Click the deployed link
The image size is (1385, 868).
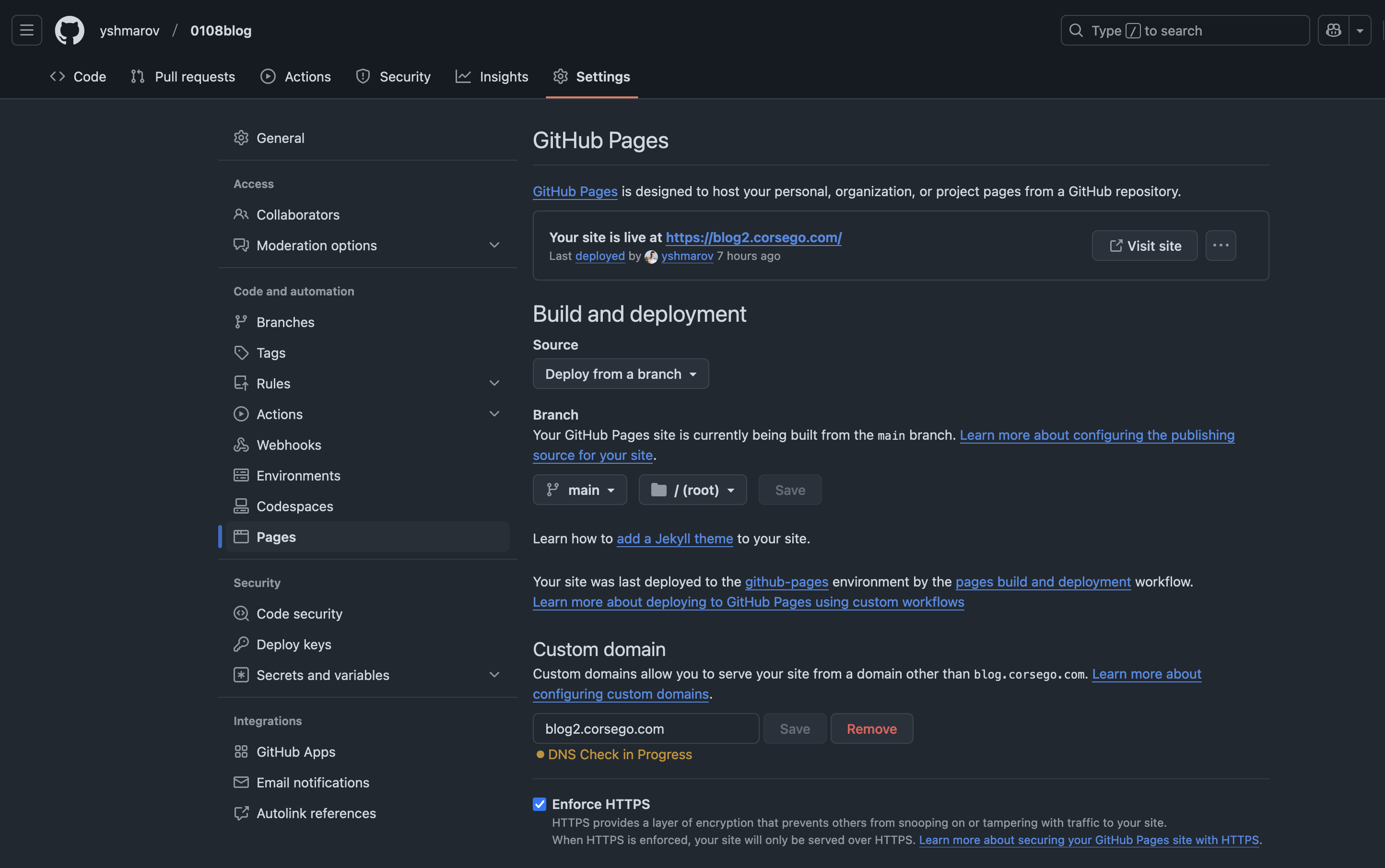[600, 256]
